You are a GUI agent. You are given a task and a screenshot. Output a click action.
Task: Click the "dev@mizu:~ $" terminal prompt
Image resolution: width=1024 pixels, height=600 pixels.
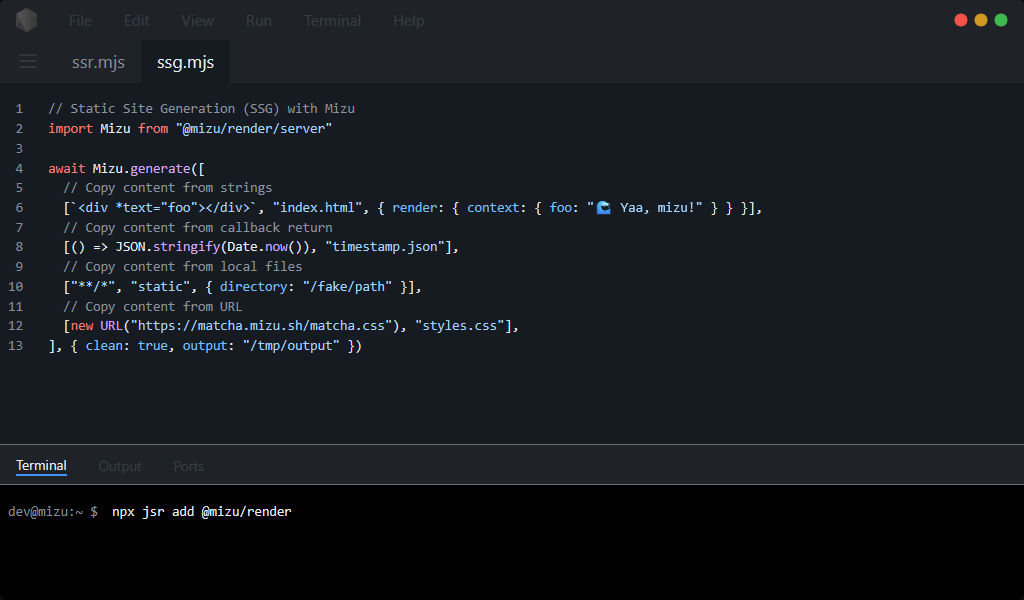coord(53,512)
